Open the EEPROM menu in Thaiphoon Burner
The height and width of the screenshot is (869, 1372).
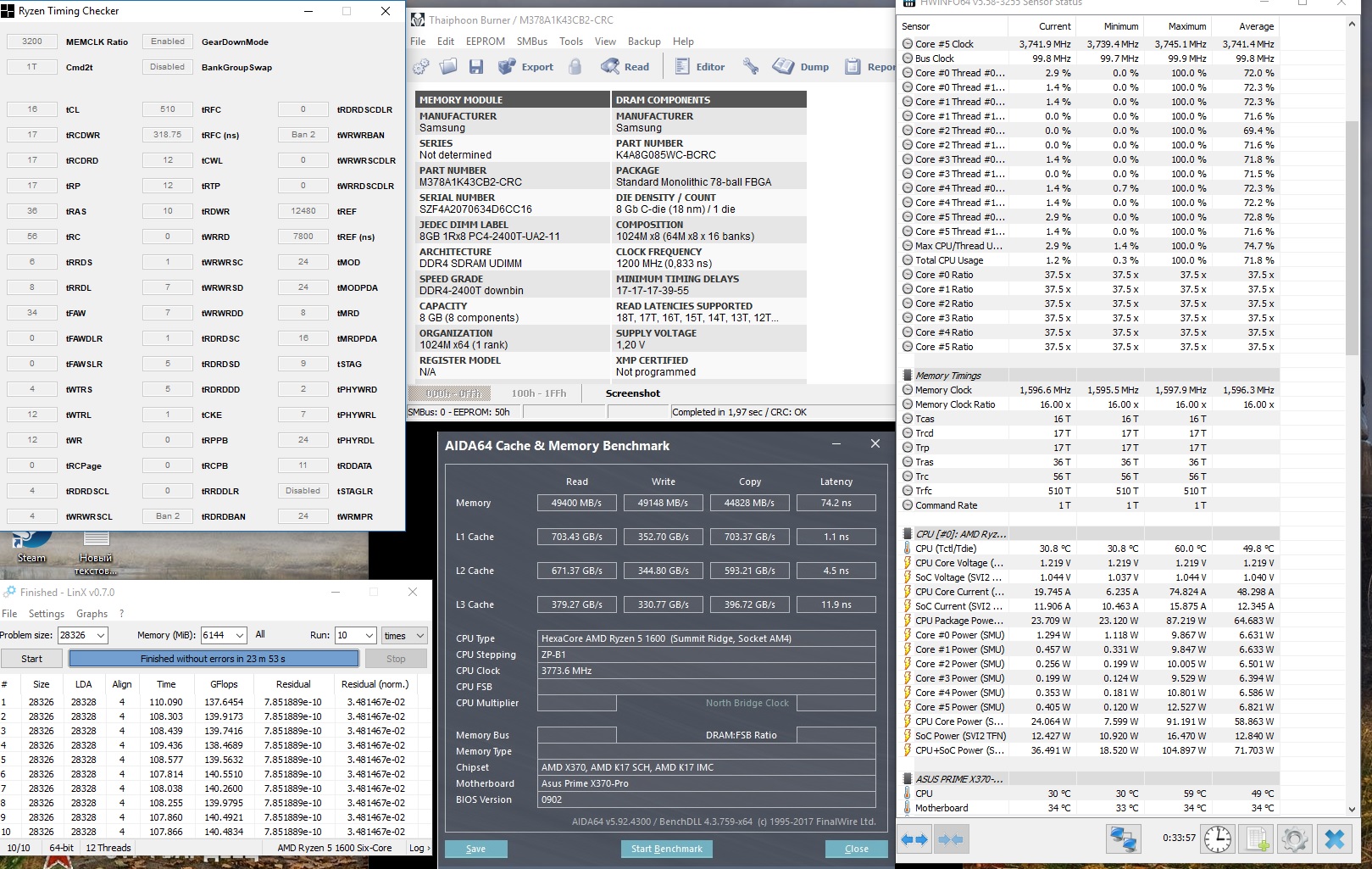point(486,42)
